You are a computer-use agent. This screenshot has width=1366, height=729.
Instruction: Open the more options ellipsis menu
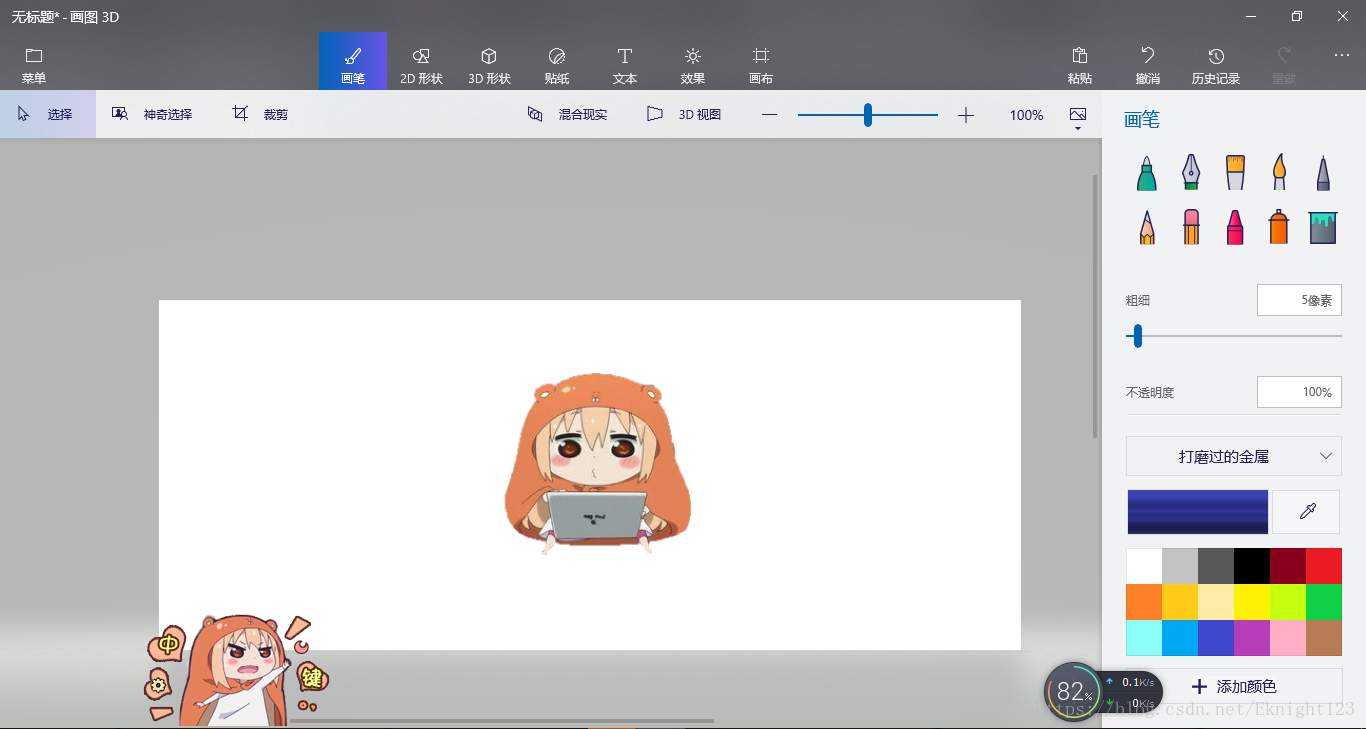tap(1342, 56)
